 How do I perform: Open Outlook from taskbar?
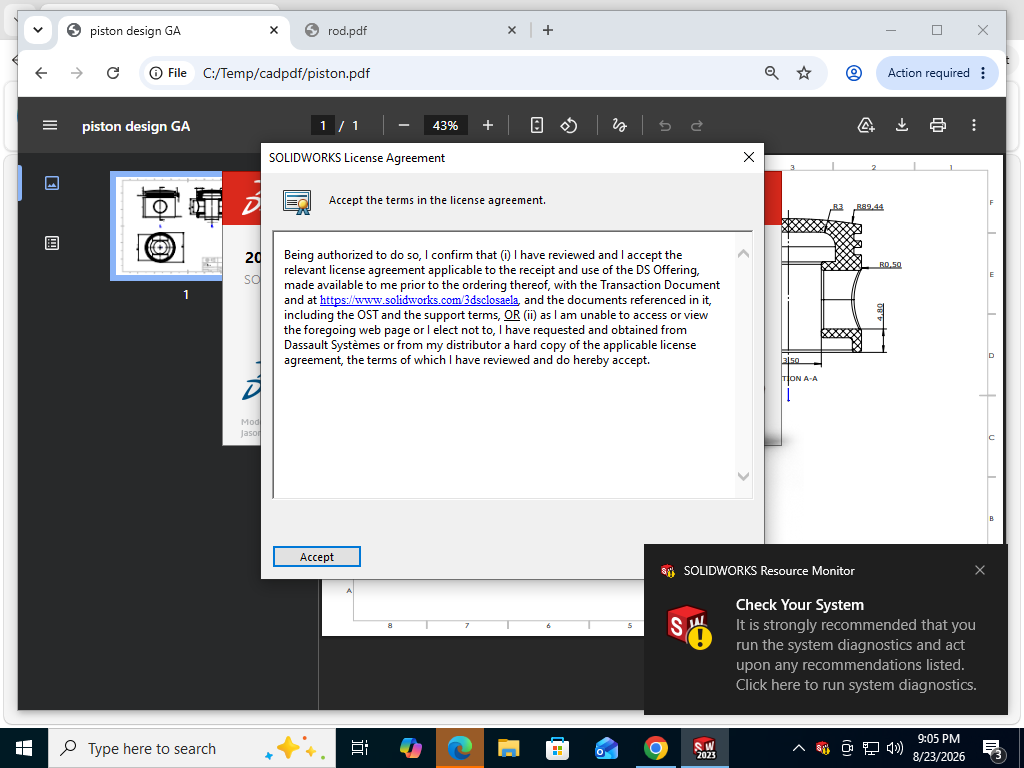(x=606, y=748)
